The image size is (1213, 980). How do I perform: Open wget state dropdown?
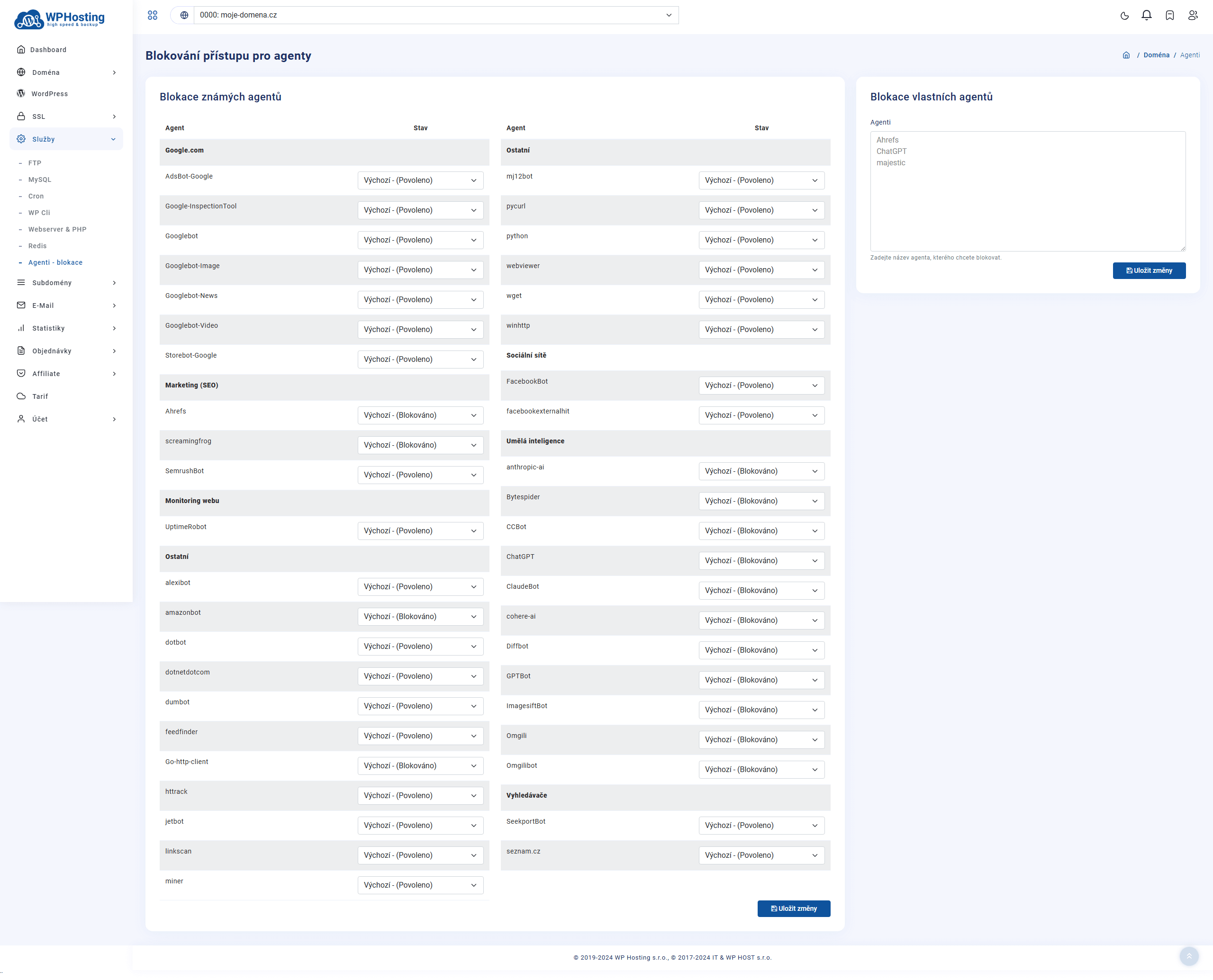point(761,300)
